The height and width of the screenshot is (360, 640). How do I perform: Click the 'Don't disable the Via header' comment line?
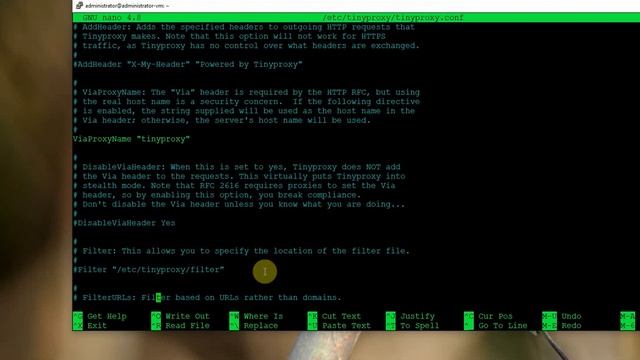tap(239, 204)
